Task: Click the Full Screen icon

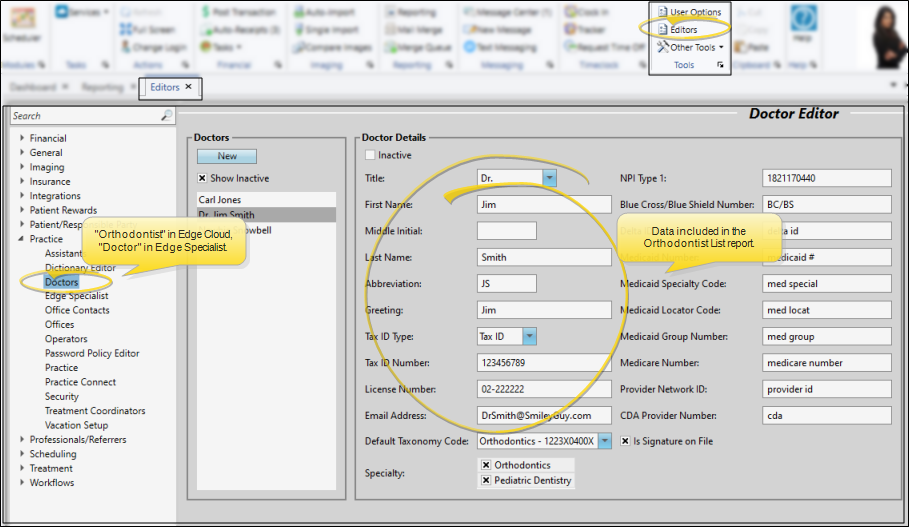Action: tap(124, 30)
